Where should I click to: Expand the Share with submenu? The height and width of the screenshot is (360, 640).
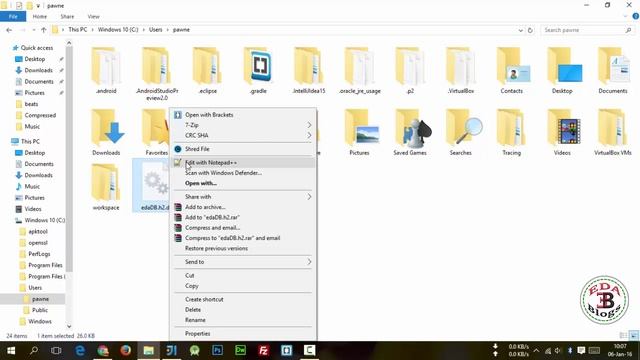tap(243, 197)
